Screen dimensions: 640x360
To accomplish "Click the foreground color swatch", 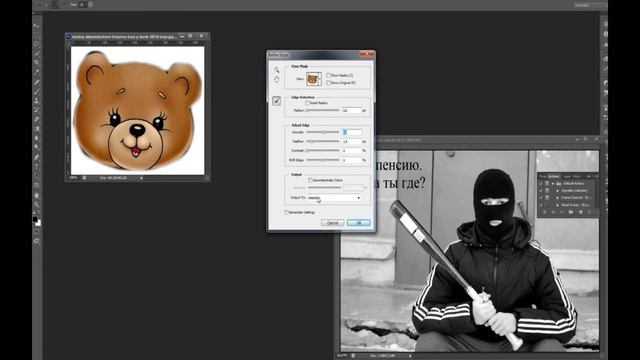I will point(35,219).
